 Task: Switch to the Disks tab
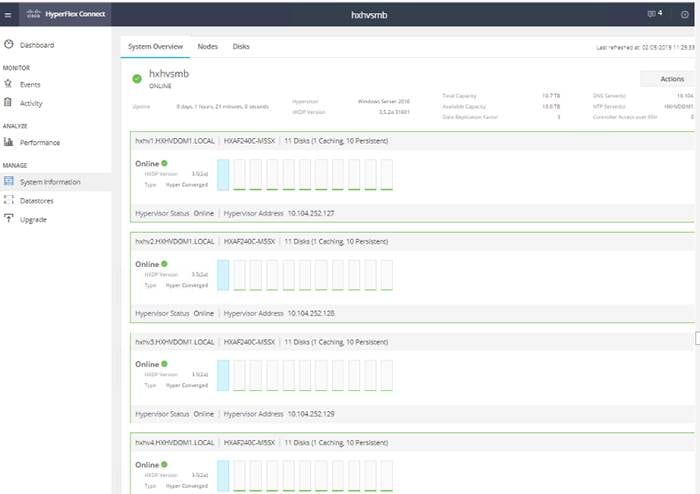[x=241, y=46]
